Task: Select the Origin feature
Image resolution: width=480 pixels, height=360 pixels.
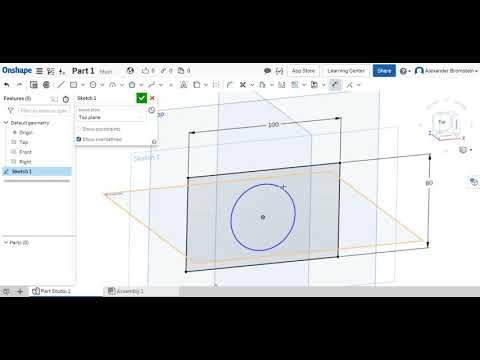Action: point(26,132)
